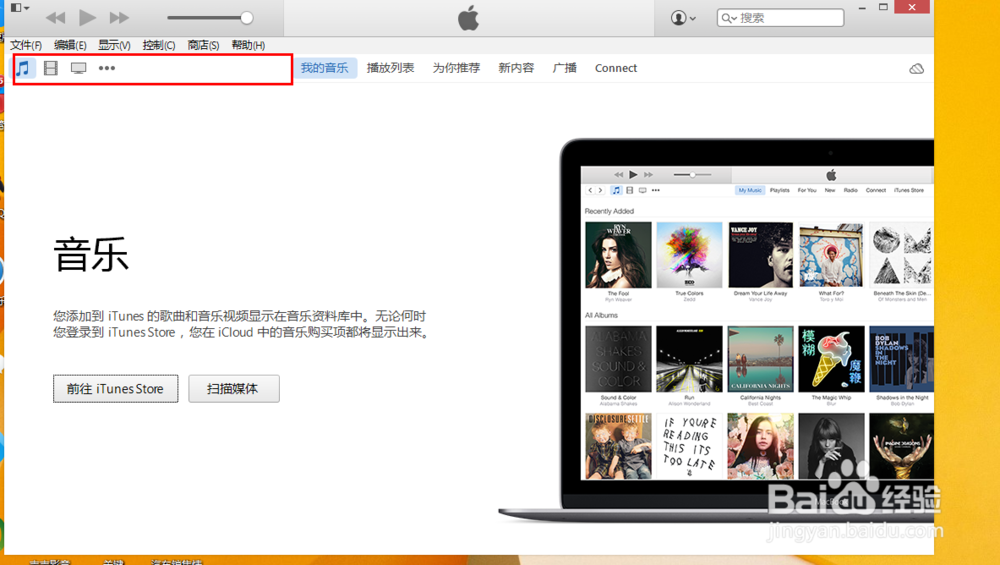Open the 控制(C) menu
This screenshot has width=1000, height=565.
point(159,45)
